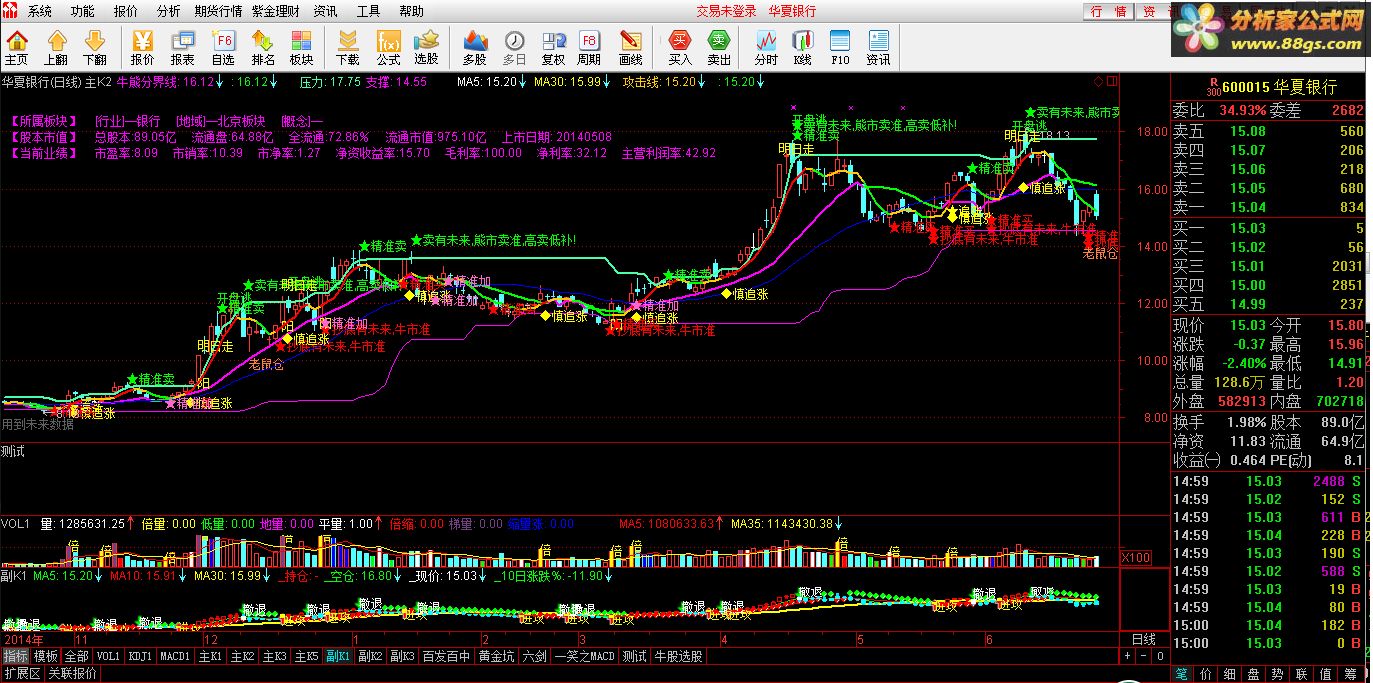
Task: Go to the 主页 home toolbar icon
Action: (17, 47)
